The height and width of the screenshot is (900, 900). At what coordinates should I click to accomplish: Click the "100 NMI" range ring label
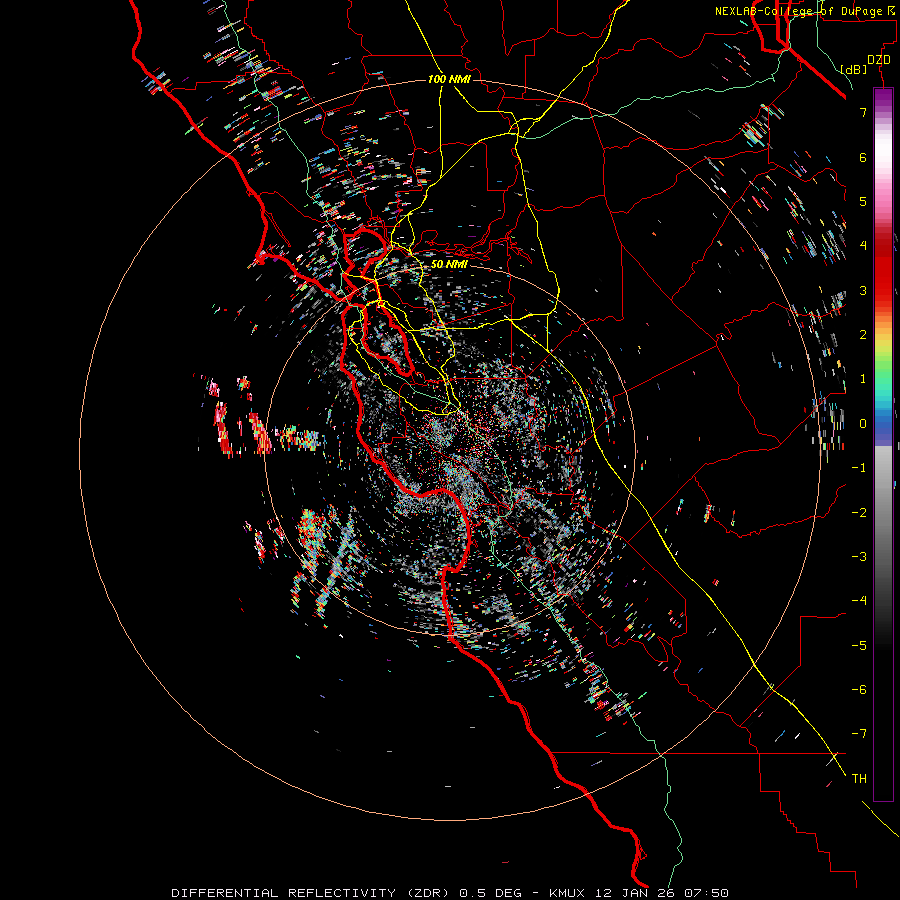point(449,79)
